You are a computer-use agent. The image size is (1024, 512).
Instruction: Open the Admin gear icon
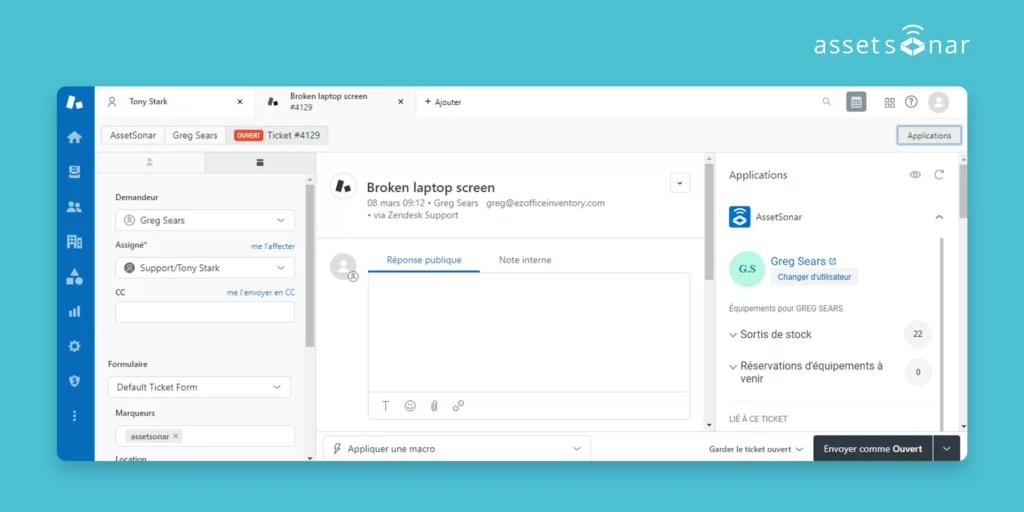click(74, 346)
